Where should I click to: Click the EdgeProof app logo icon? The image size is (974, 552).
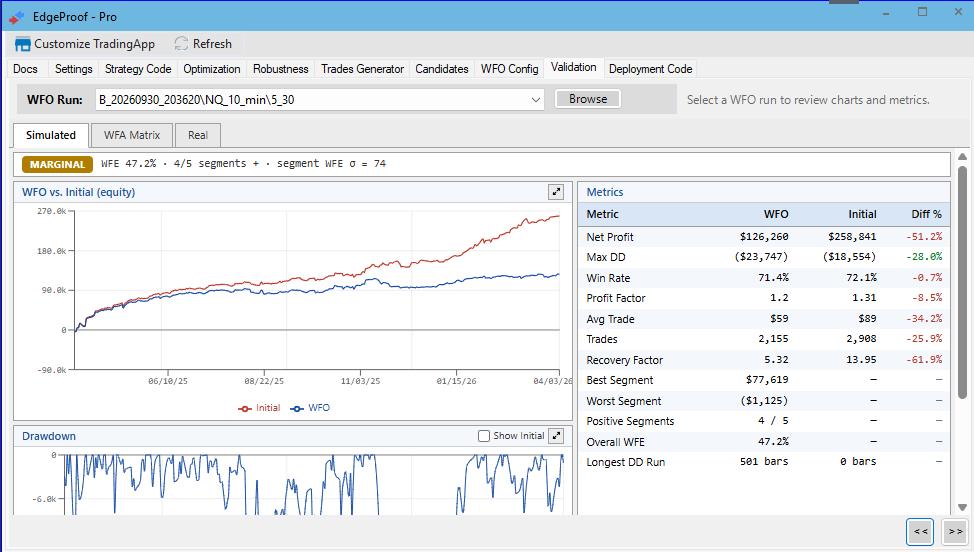17,17
